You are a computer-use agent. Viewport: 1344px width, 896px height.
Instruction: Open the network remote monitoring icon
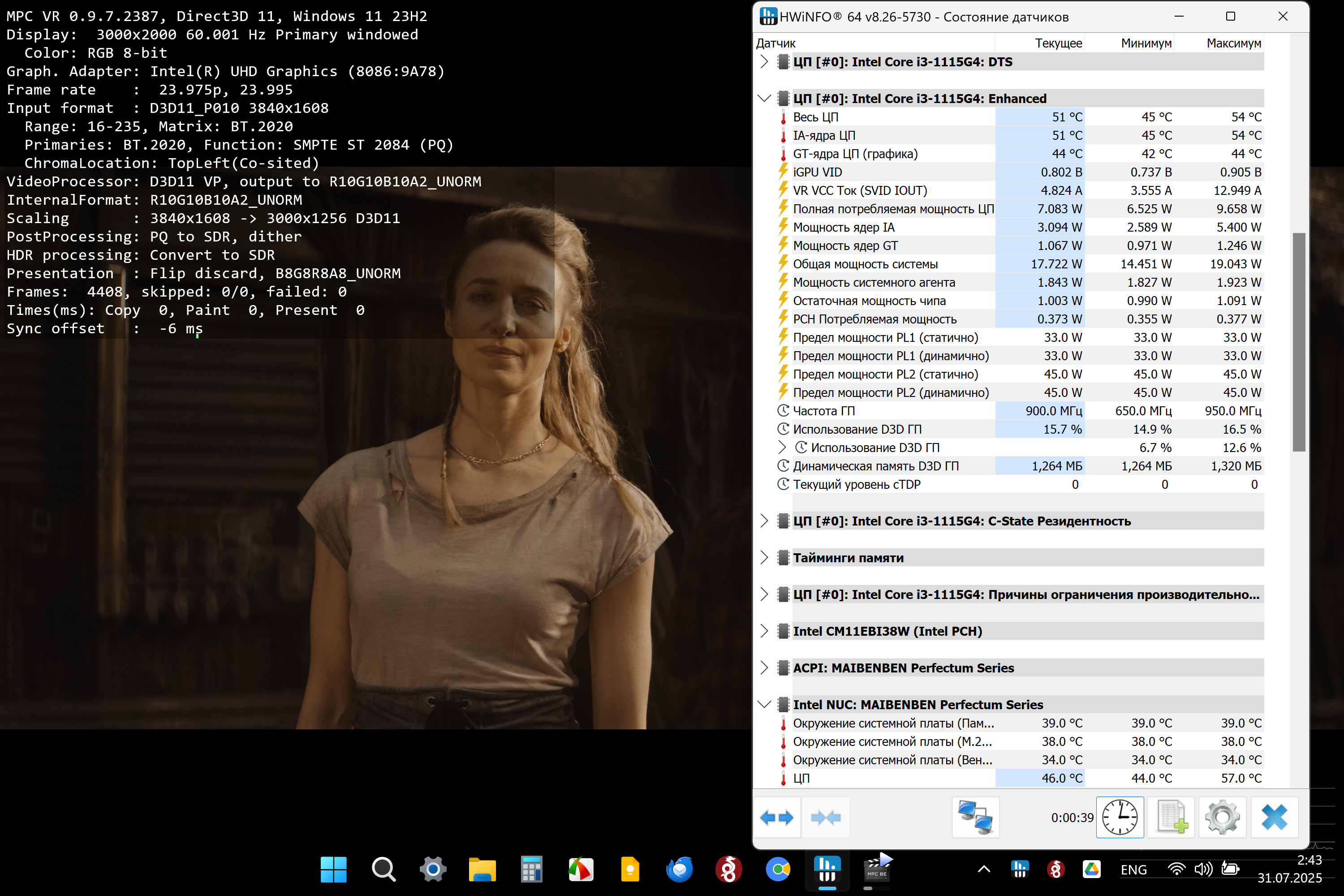click(x=975, y=818)
